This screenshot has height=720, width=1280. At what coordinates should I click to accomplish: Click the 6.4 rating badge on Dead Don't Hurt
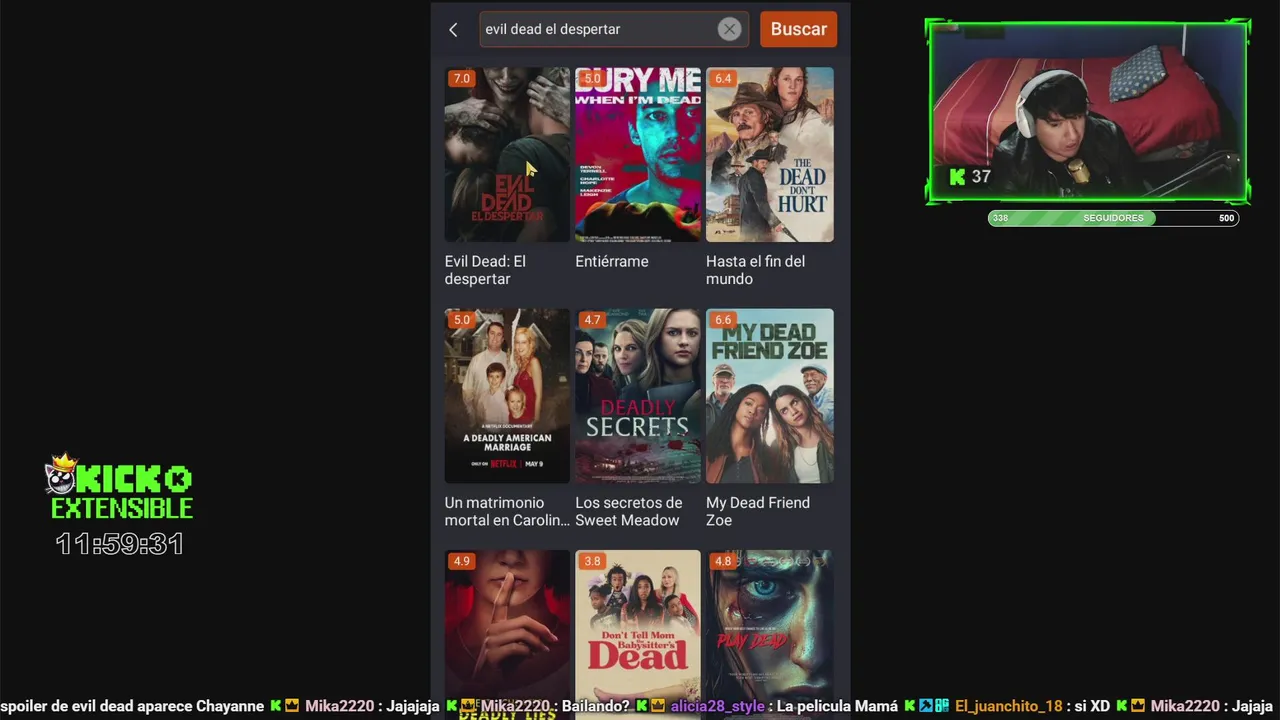723,78
